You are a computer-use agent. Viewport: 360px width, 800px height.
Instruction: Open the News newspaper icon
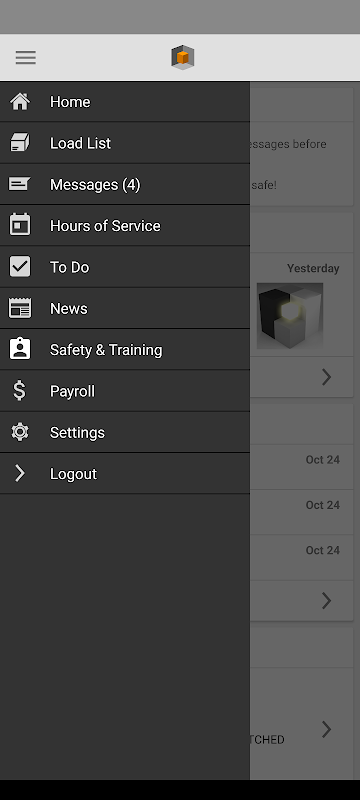tap(20, 308)
